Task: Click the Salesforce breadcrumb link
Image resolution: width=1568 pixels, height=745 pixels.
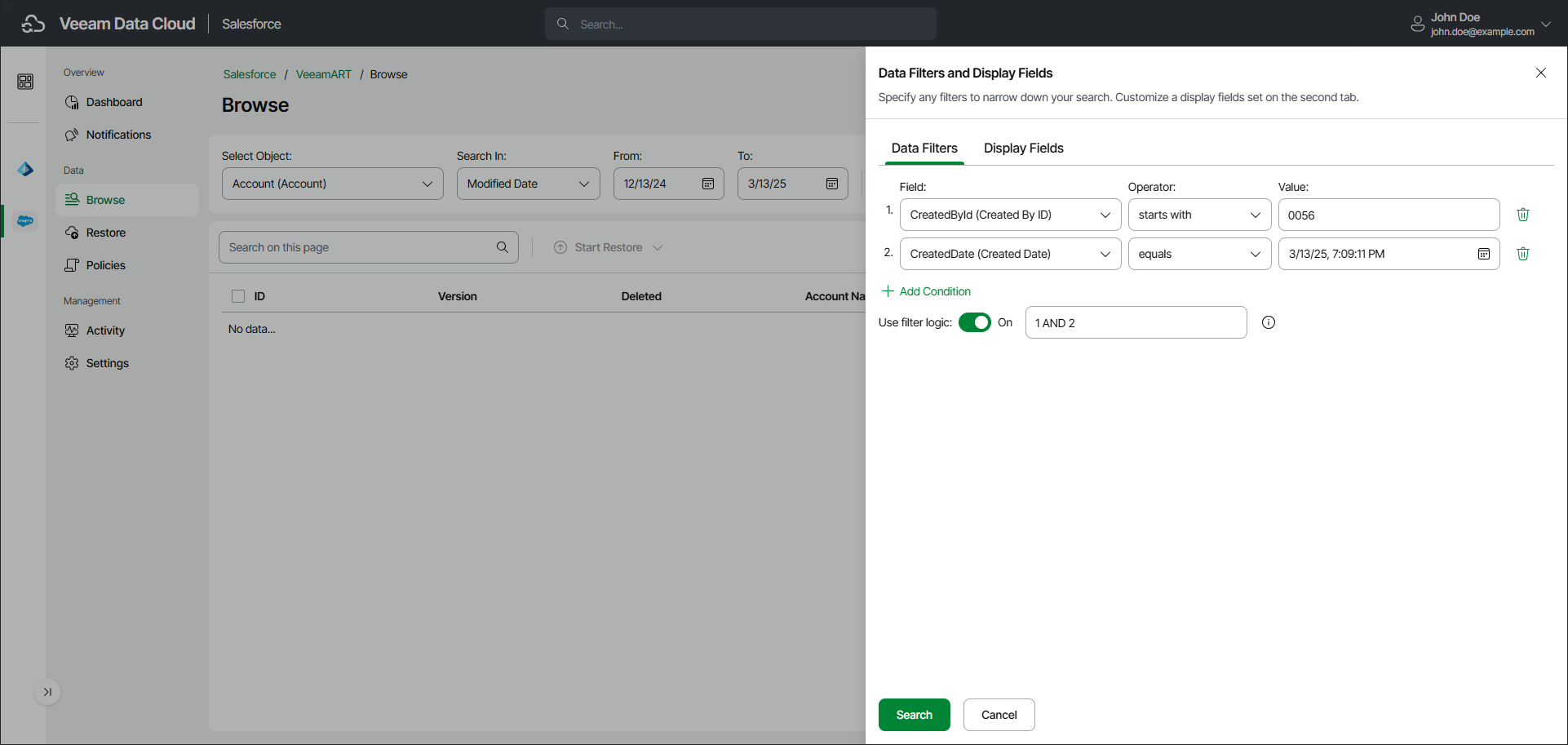Action: [250, 74]
